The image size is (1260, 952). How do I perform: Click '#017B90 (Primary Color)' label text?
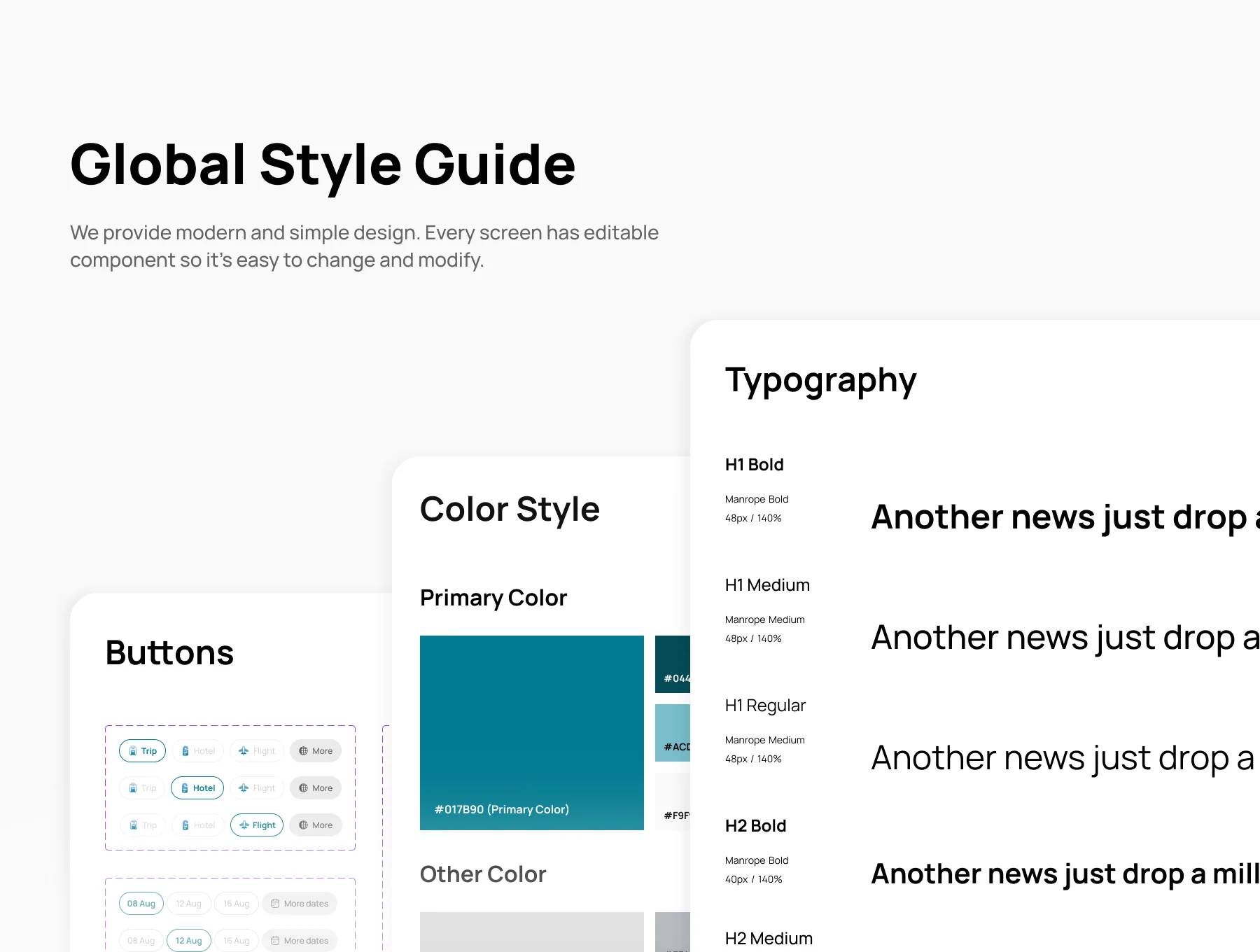(502, 809)
